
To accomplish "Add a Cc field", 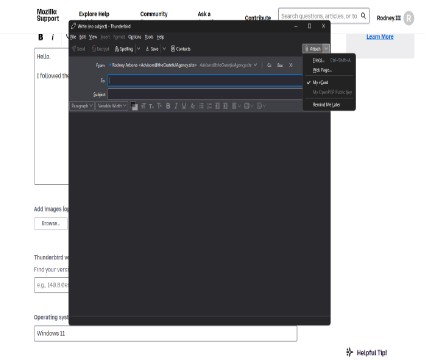I will click(x=269, y=65).
